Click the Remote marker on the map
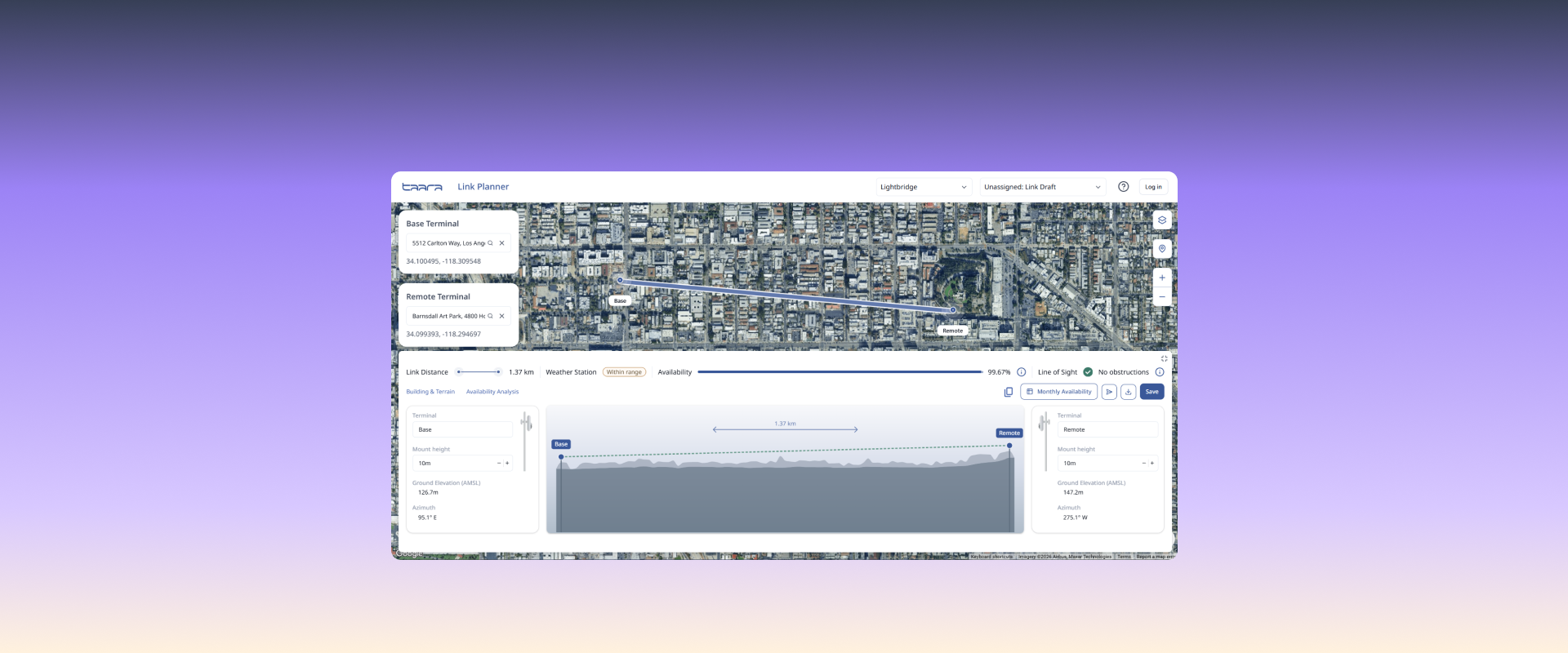The image size is (1568, 653). coord(952,310)
